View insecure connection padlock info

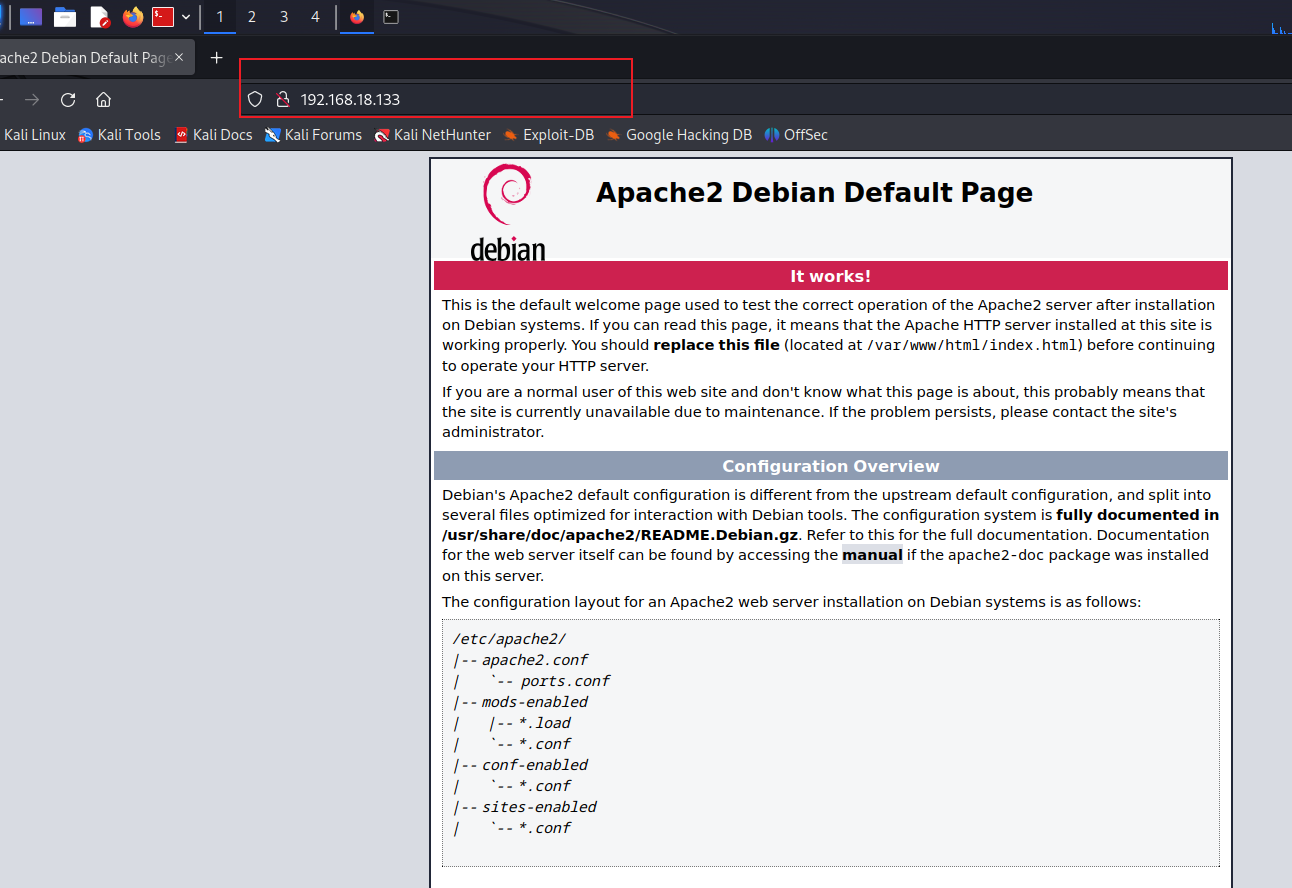(282, 99)
